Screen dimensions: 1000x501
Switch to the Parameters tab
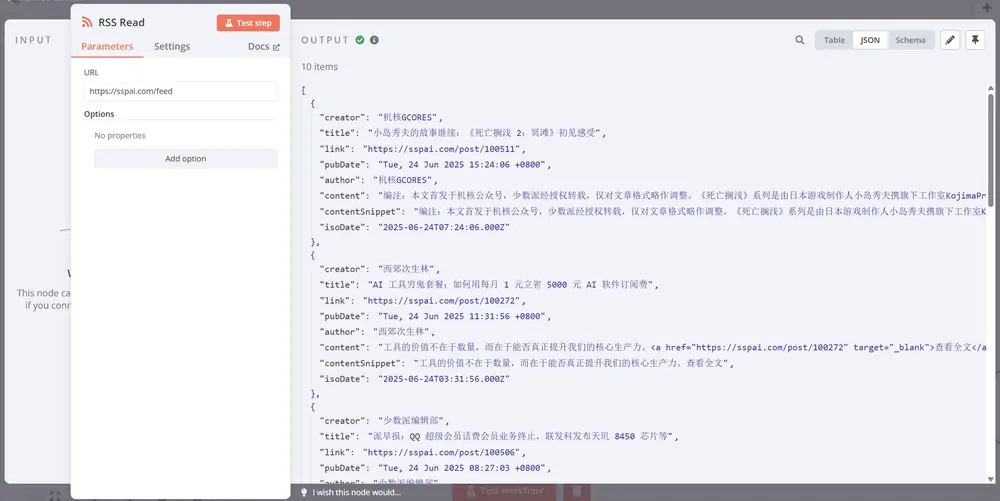point(107,47)
